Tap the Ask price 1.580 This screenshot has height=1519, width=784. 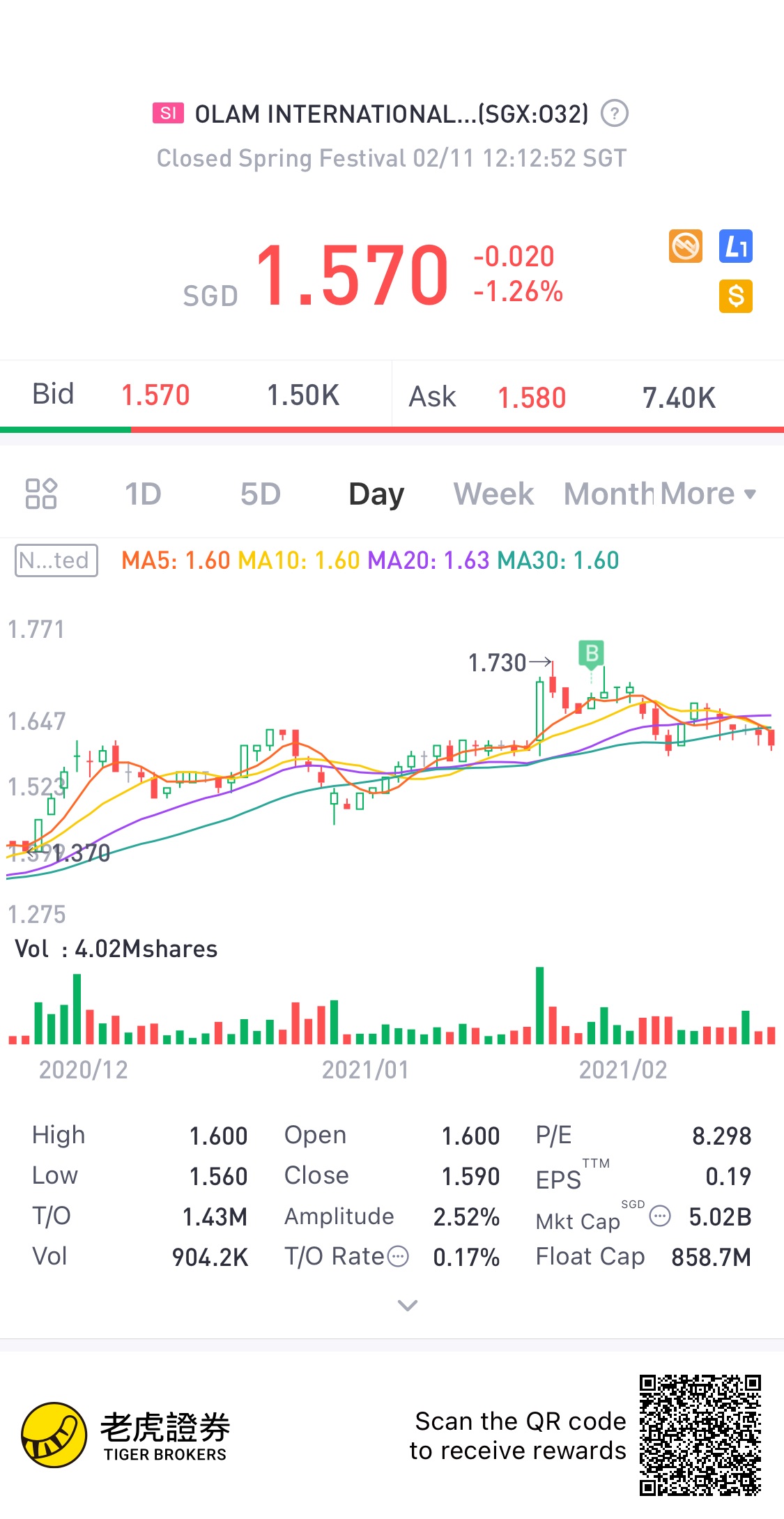click(x=532, y=398)
